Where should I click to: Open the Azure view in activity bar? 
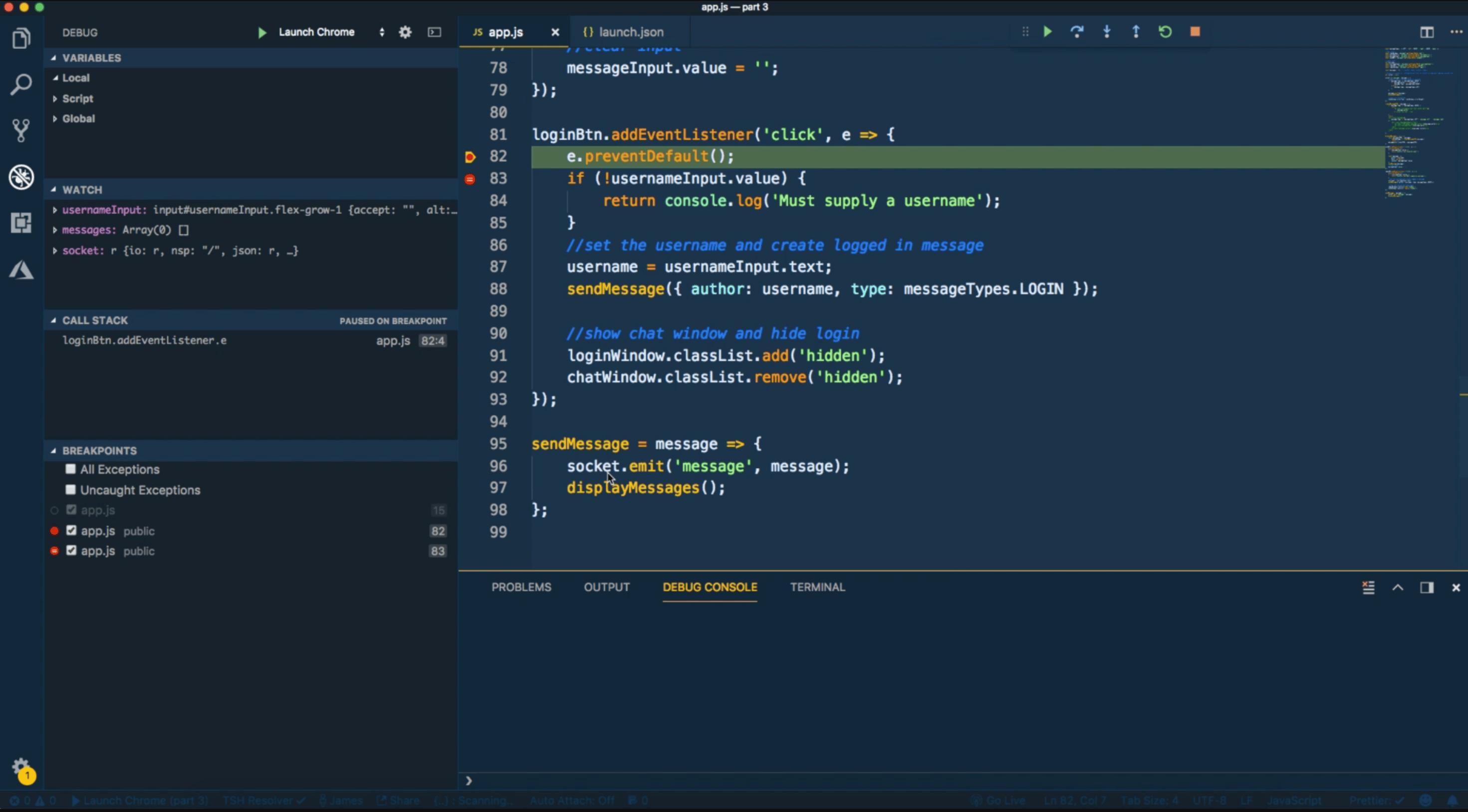(x=21, y=269)
